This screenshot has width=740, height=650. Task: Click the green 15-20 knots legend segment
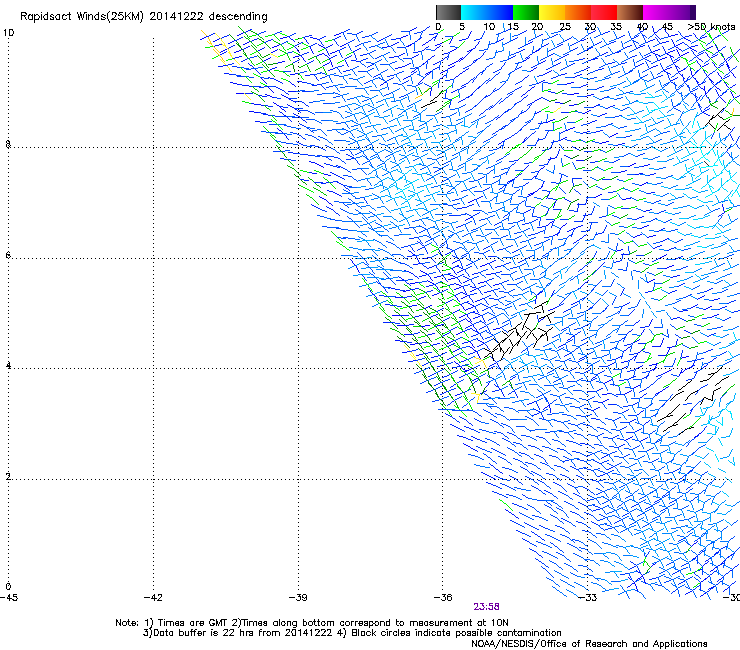click(526, 12)
